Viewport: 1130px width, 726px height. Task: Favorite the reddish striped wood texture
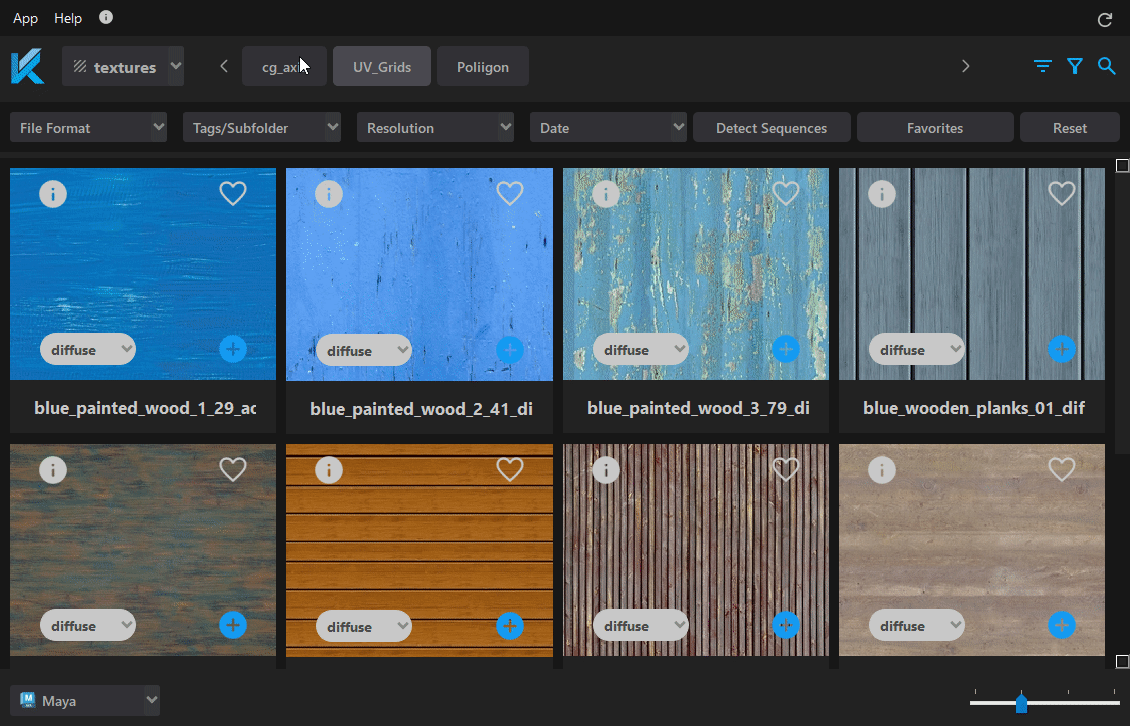coord(786,469)
